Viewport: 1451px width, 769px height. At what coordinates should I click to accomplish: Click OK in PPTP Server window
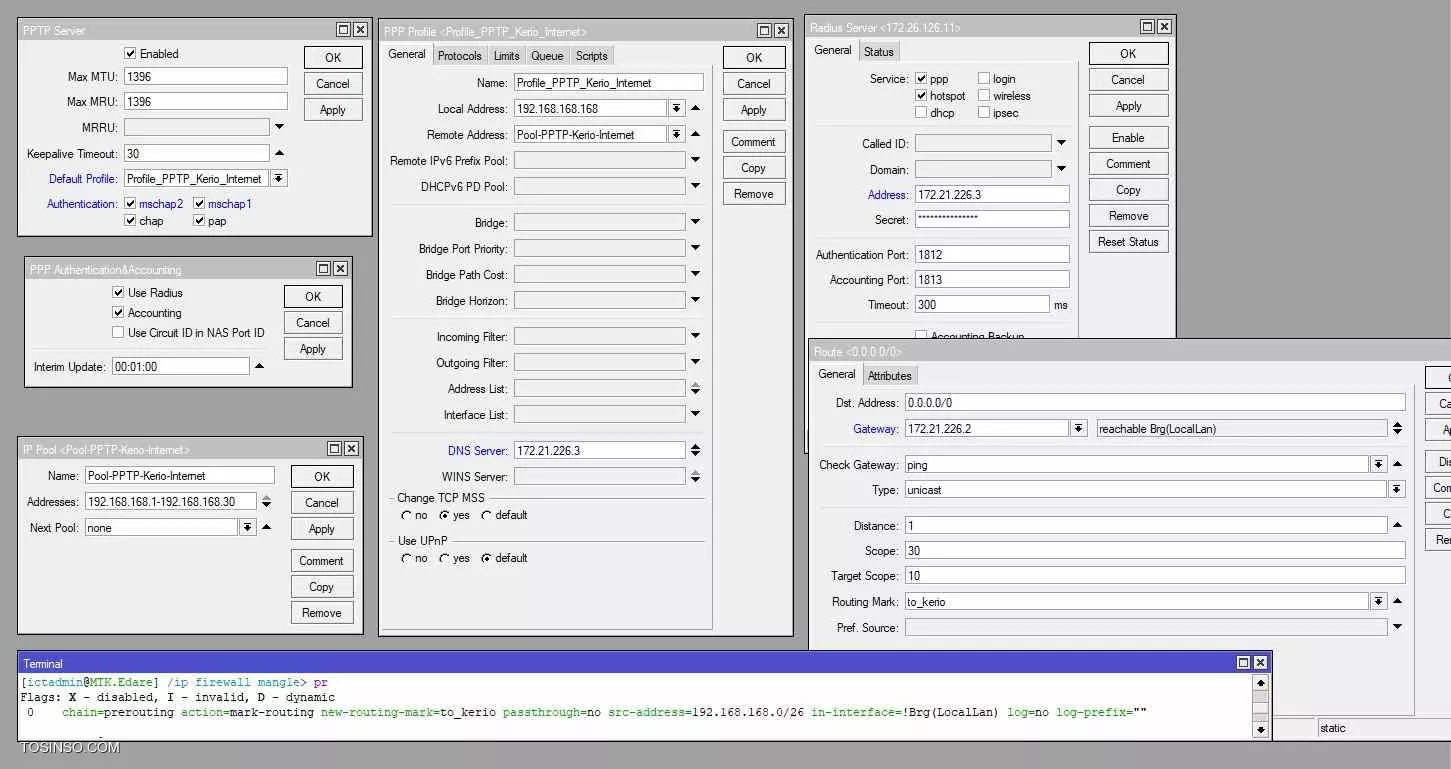(x=333, y=57)
